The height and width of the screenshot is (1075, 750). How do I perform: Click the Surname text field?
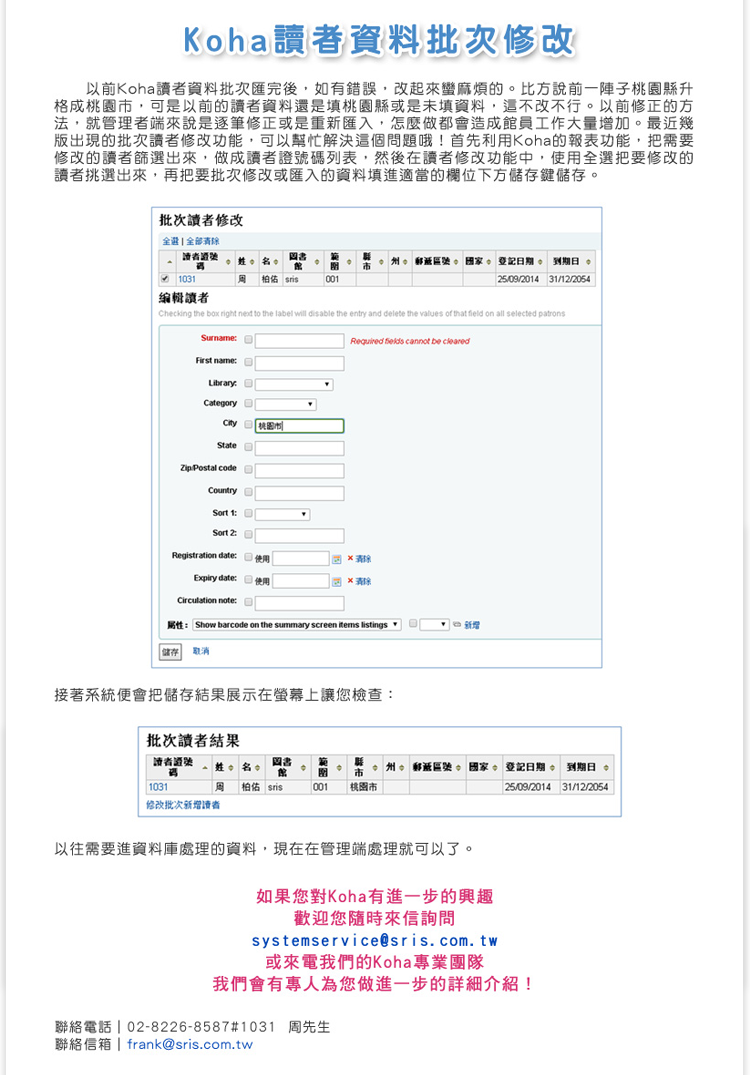[300, 341]
